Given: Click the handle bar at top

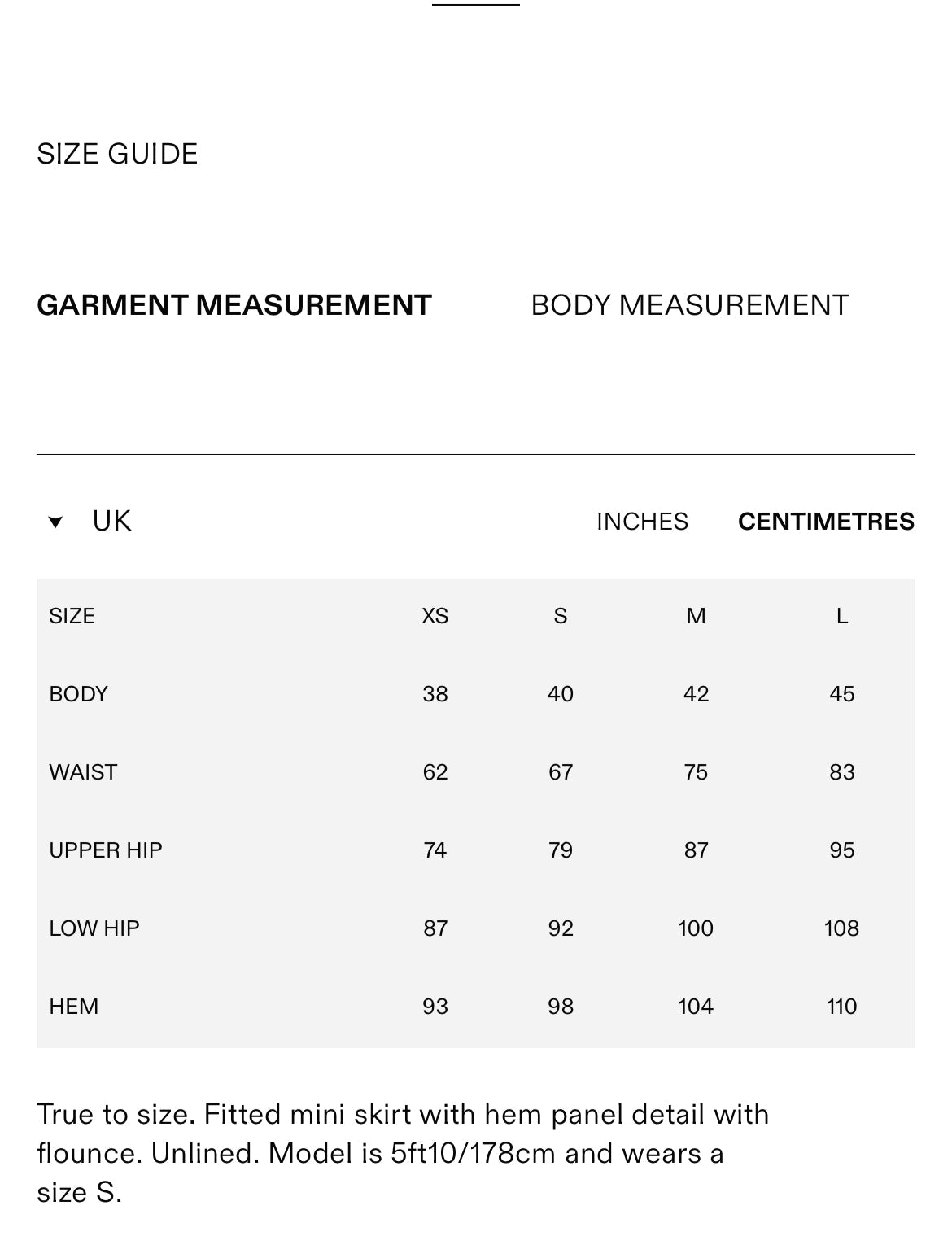Looking at the screenshot, I should 476,4.
